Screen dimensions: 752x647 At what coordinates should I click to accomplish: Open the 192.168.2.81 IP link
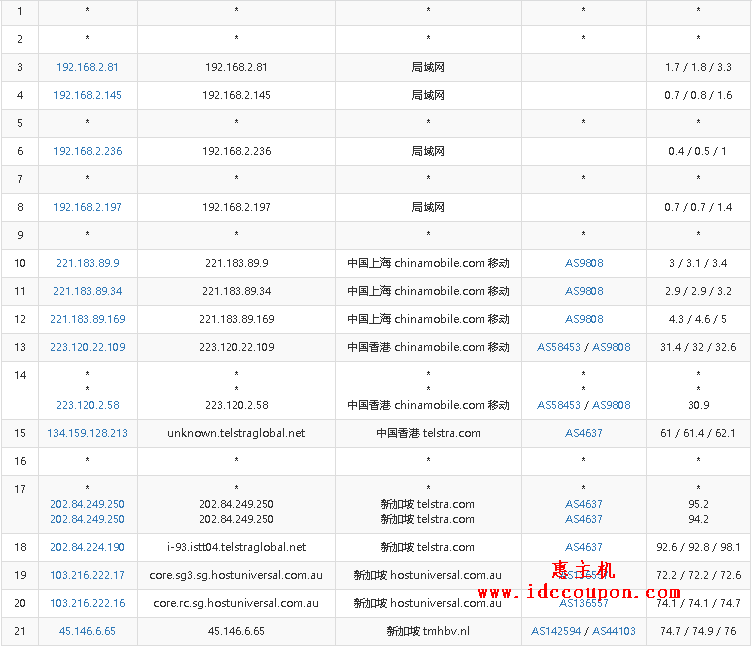click(x=87, y=67)
